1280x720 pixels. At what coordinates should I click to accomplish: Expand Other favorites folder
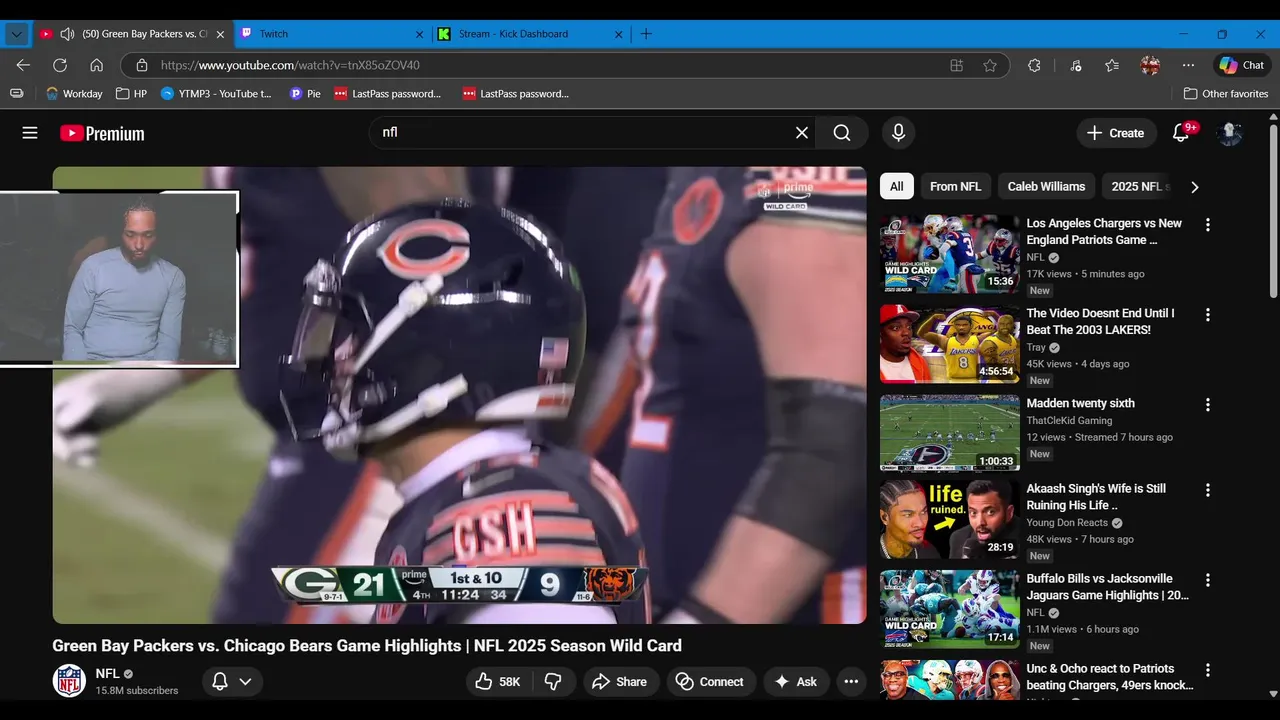(x=1225, y=93)
